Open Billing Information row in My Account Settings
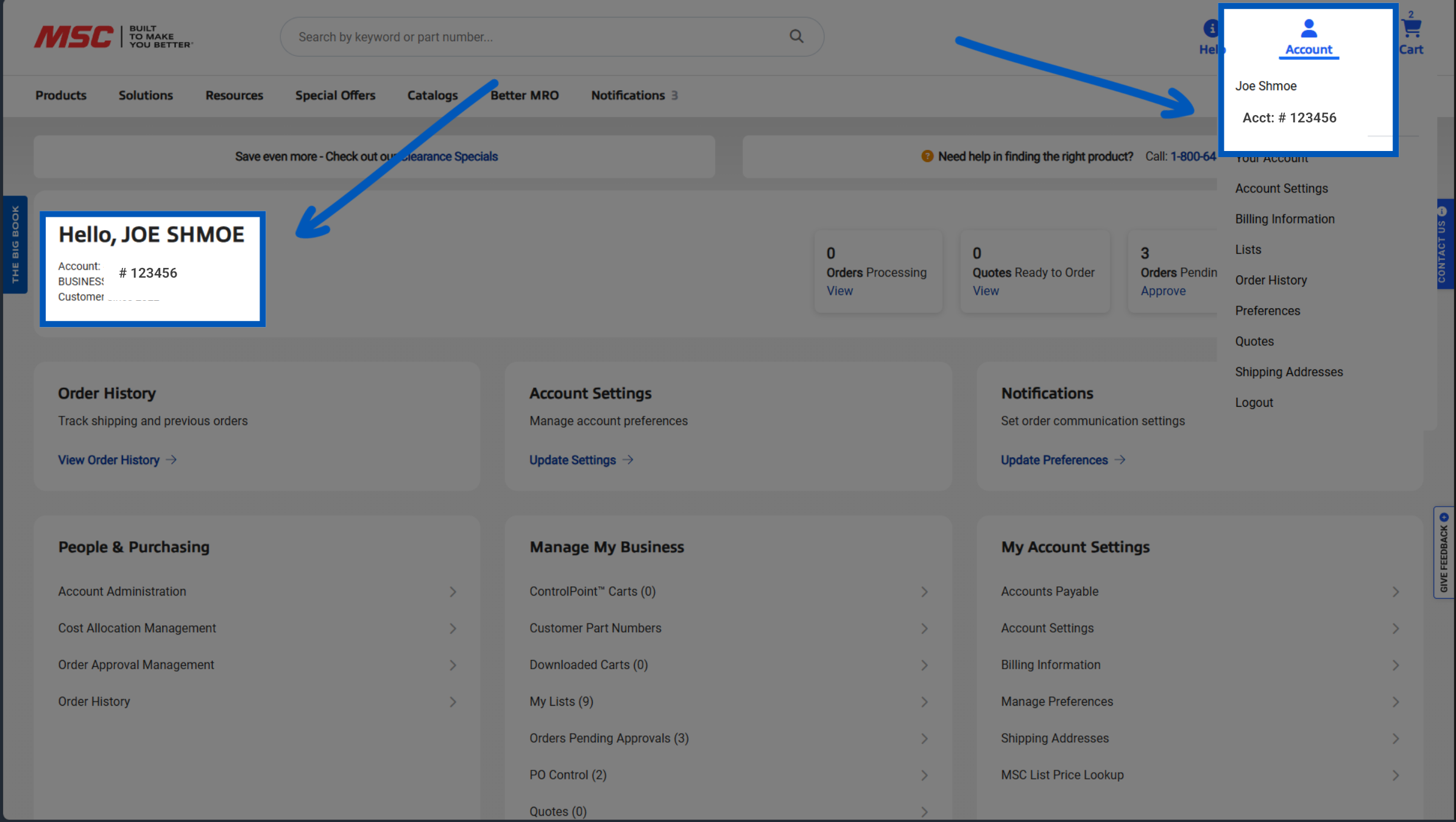1456x822 pixels. click(1200, 665)
